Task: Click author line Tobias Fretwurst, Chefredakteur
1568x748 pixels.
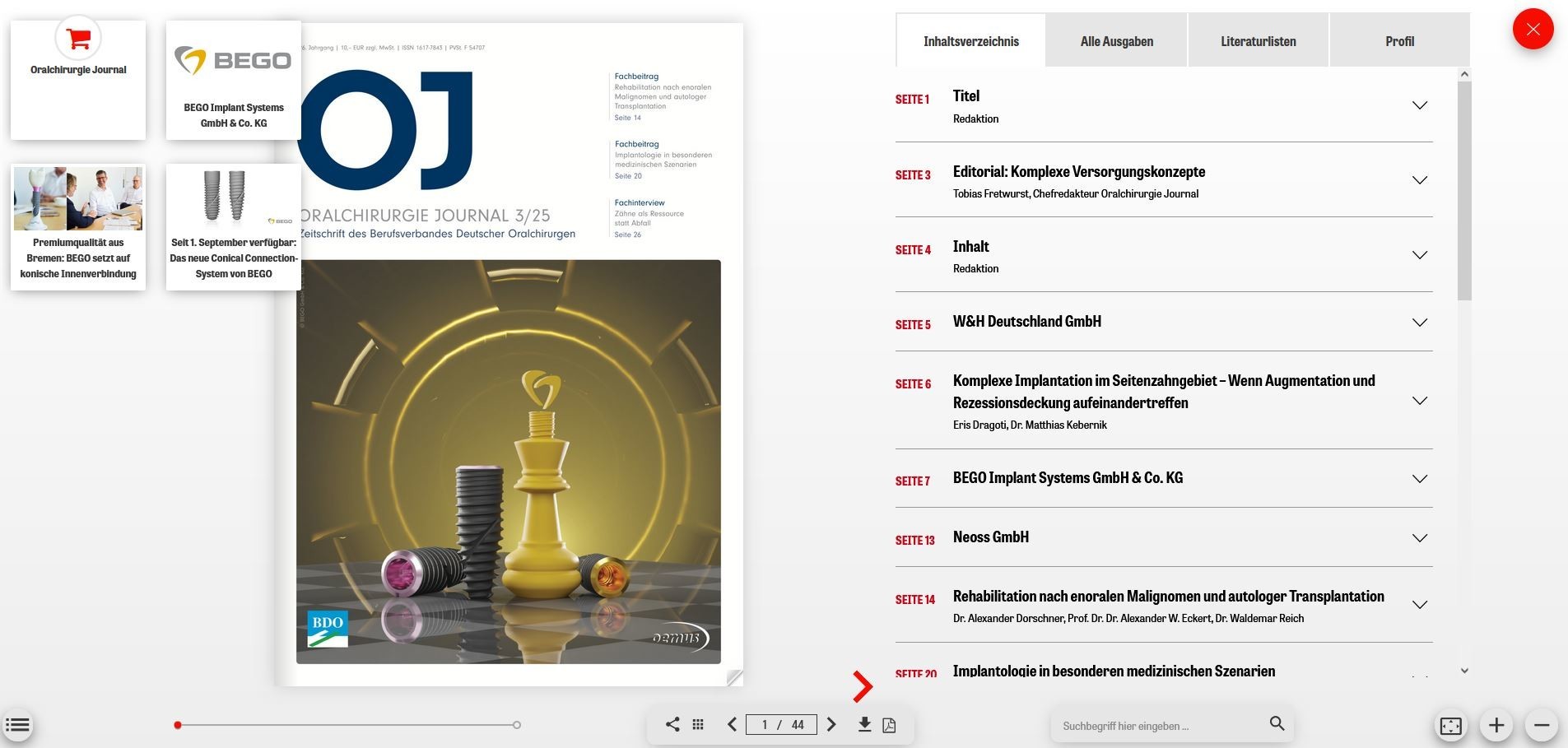Action: [x=1076, y=194]
